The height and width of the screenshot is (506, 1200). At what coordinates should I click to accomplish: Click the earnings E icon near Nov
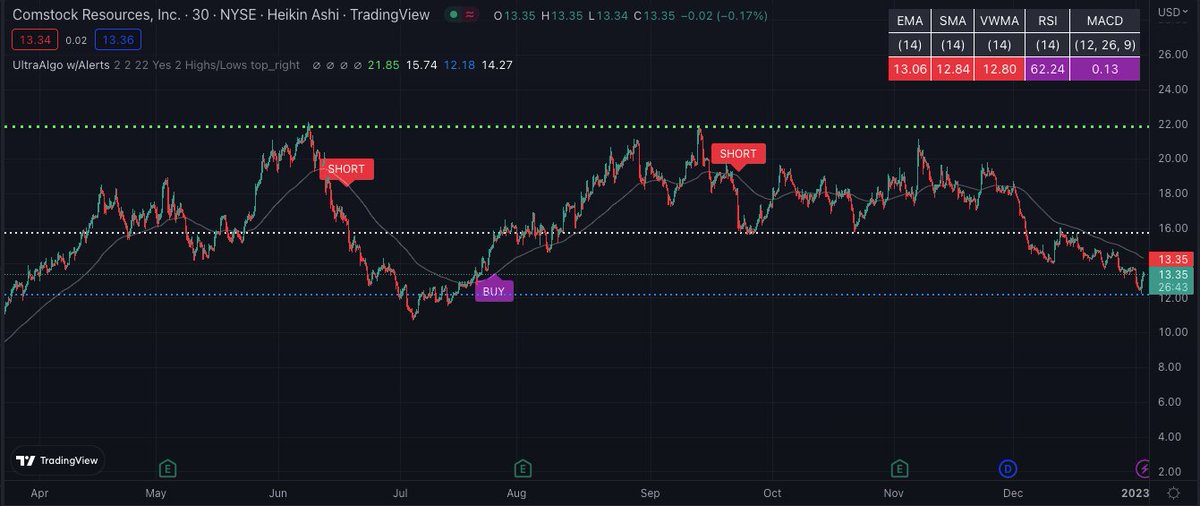click(x=901, y=468)
